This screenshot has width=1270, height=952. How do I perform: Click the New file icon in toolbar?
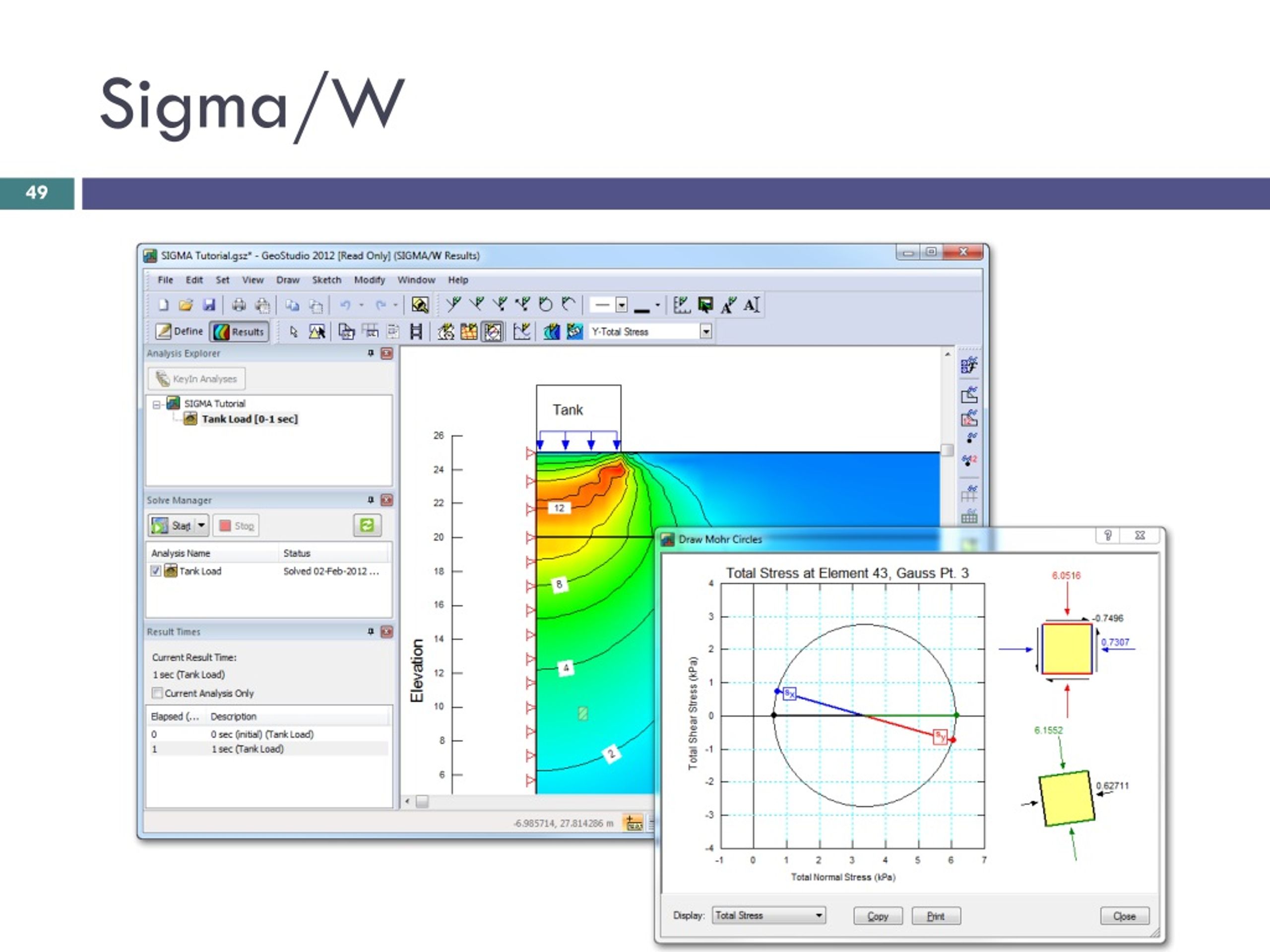[164, 305]
